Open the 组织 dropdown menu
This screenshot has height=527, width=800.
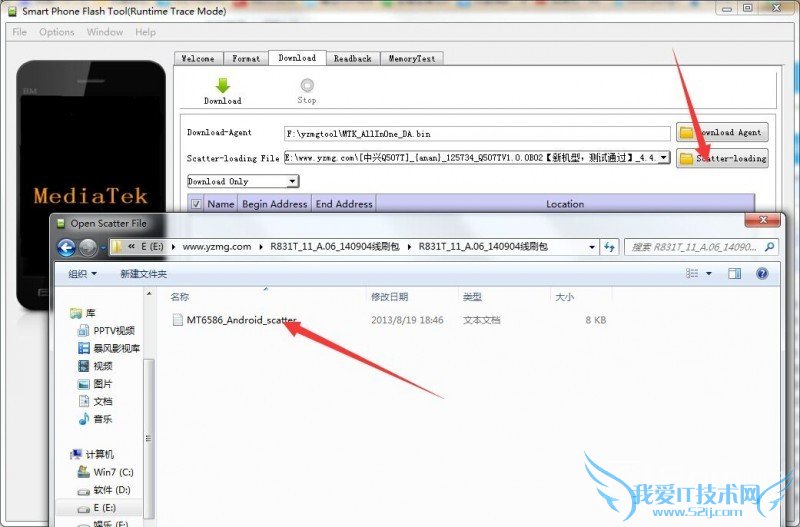pos(82,274)
